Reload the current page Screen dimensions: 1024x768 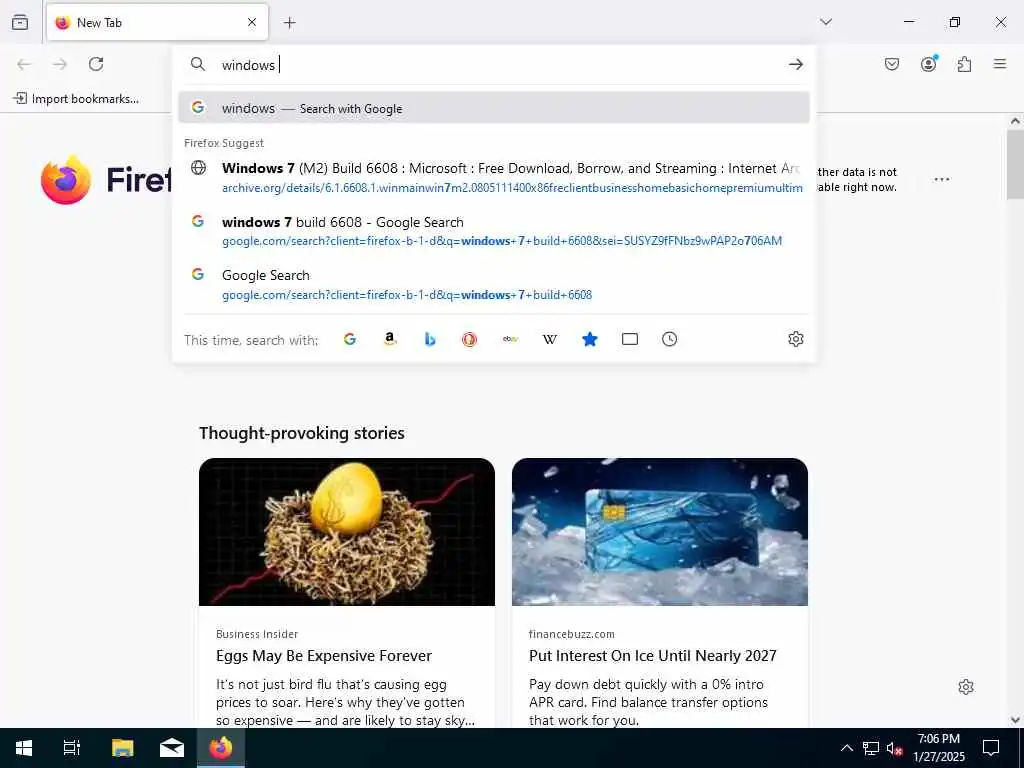pos(96,64)
